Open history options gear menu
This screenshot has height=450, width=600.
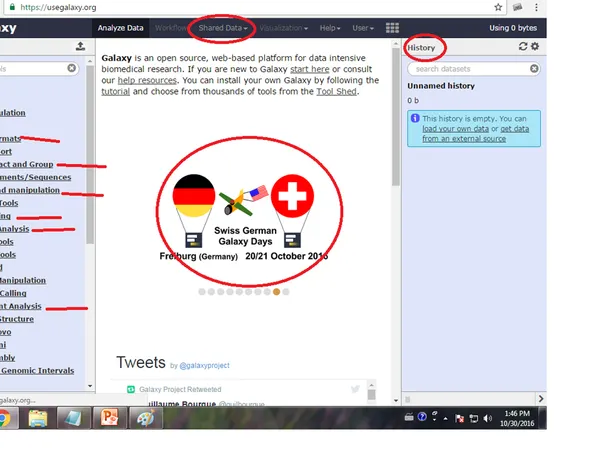535,46
